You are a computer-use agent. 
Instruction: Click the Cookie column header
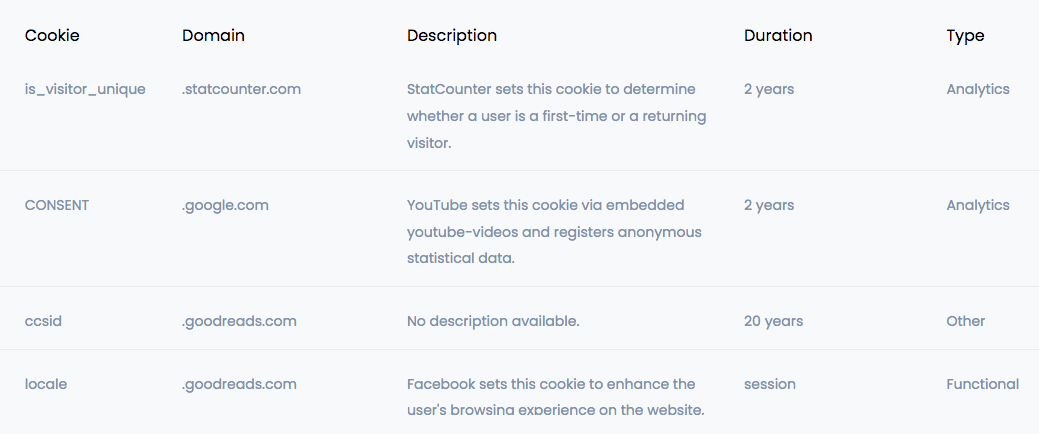(x=52, y=35)
